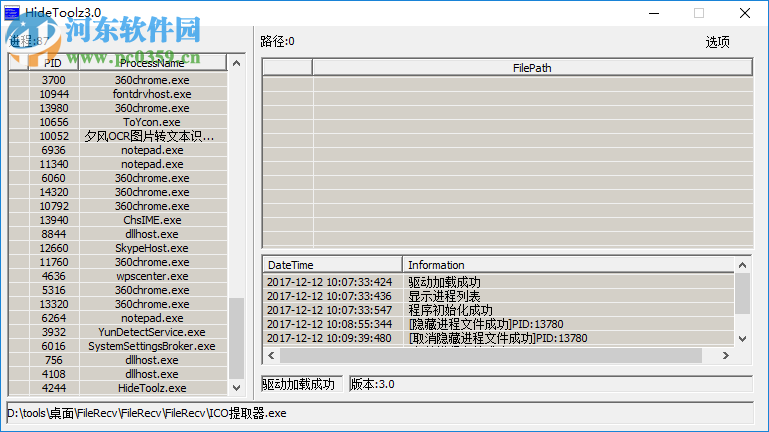Click log panel scroll right arrow
The image size is (769, 432).
pos(726,356)
